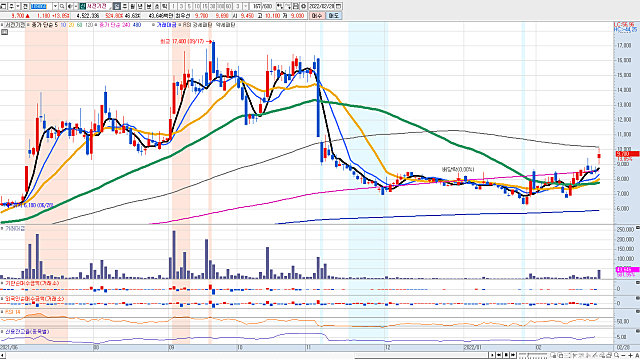
Task: Click the scroll-left arrow at bottom left
Action: click(x=2, y=356)
